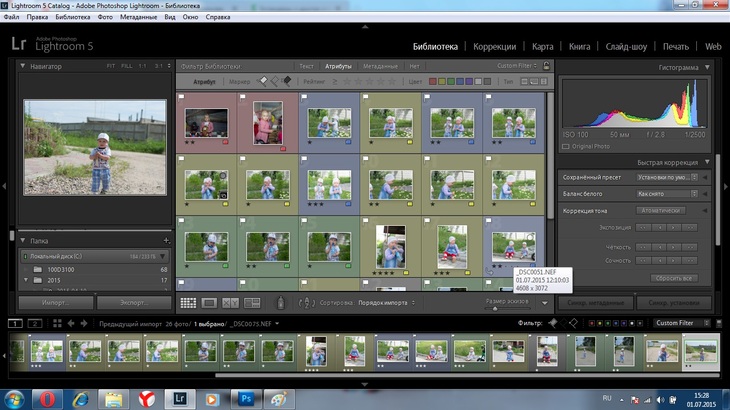Click the Импорт button

[x=56, y=302]
